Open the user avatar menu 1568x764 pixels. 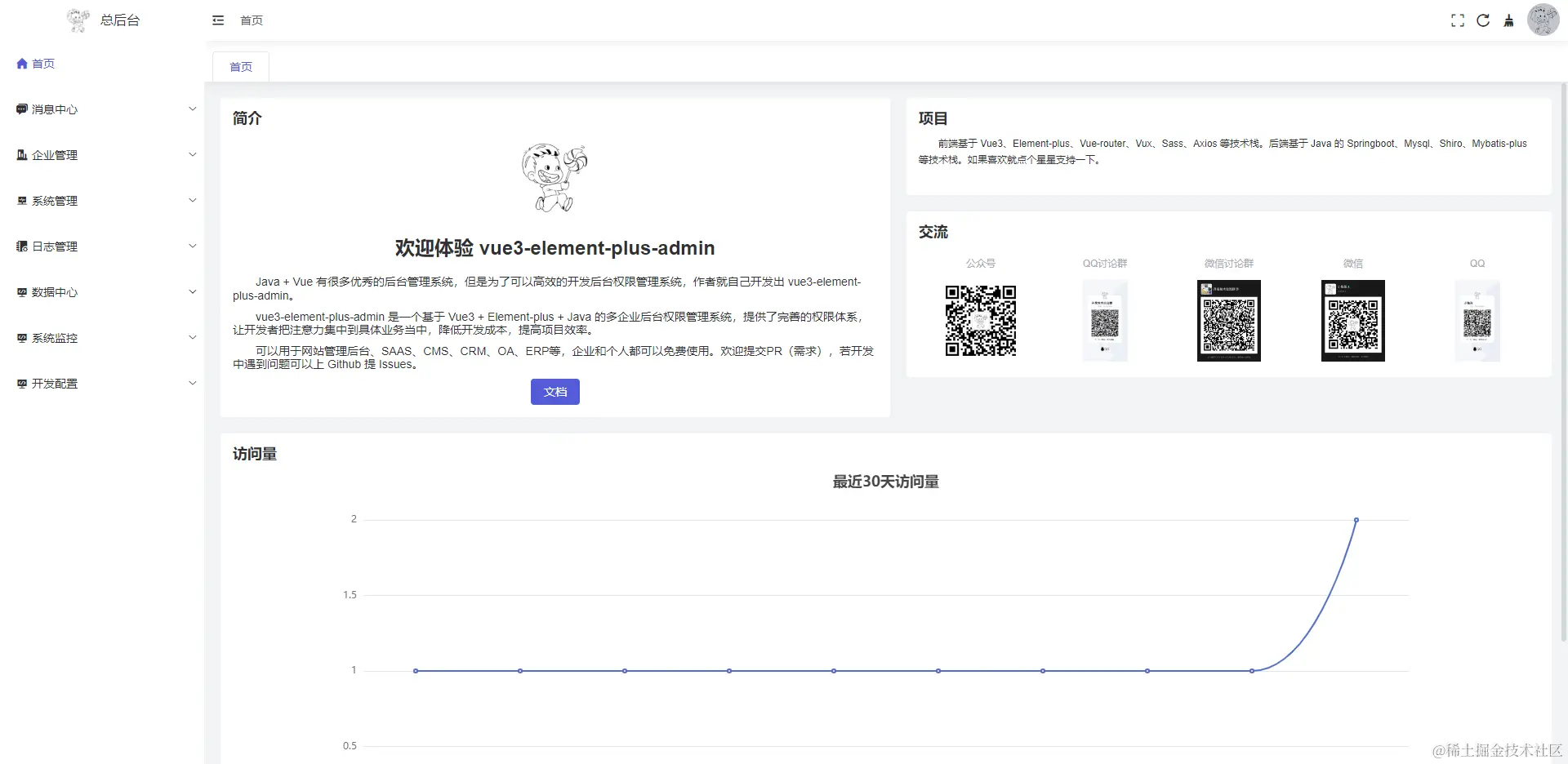click(x=1543, y=20)
